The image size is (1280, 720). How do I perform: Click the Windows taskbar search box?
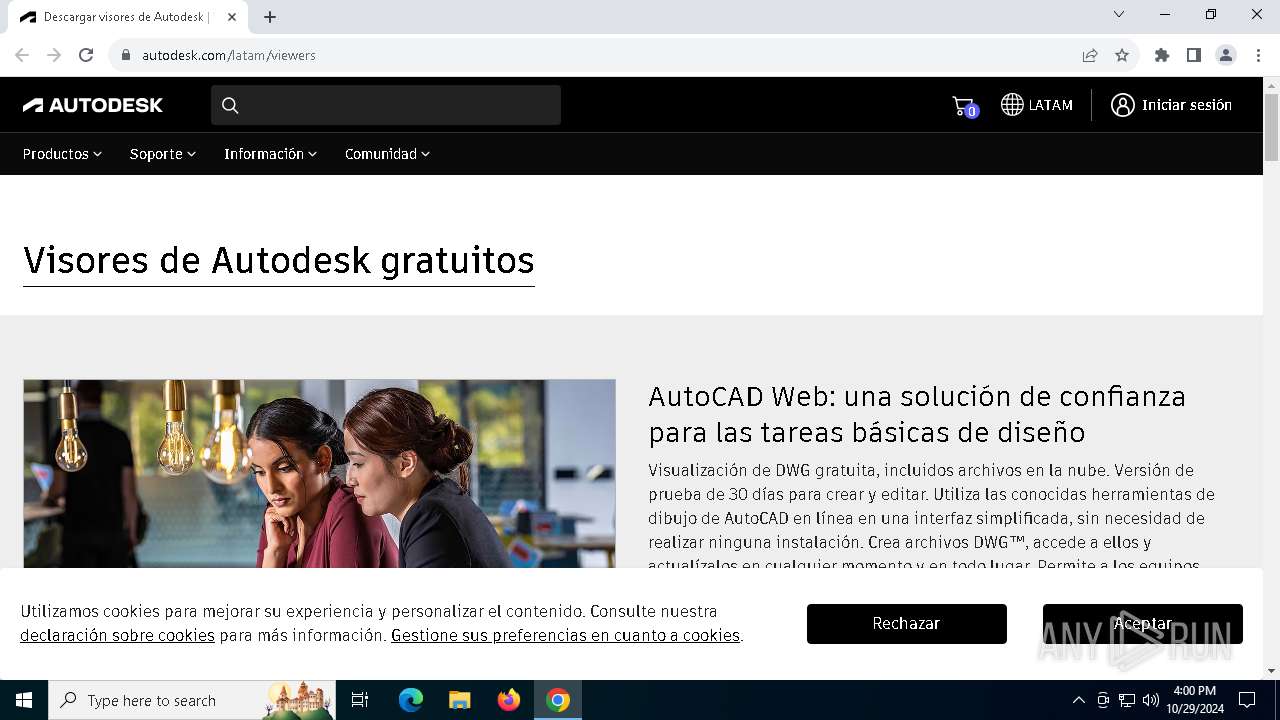pyautogui.click(x=190, y=700)
